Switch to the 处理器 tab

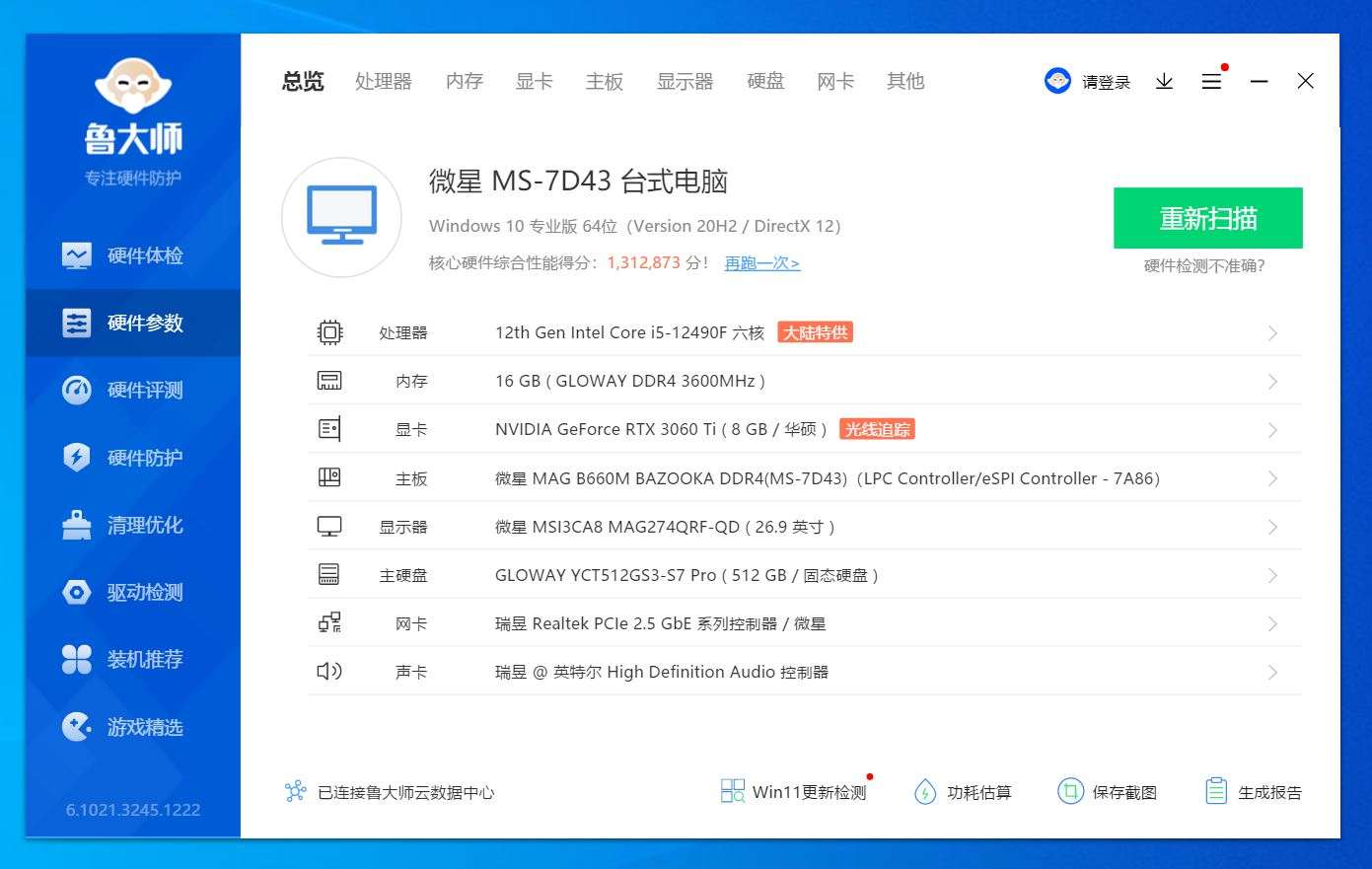(x=384, y=82)
